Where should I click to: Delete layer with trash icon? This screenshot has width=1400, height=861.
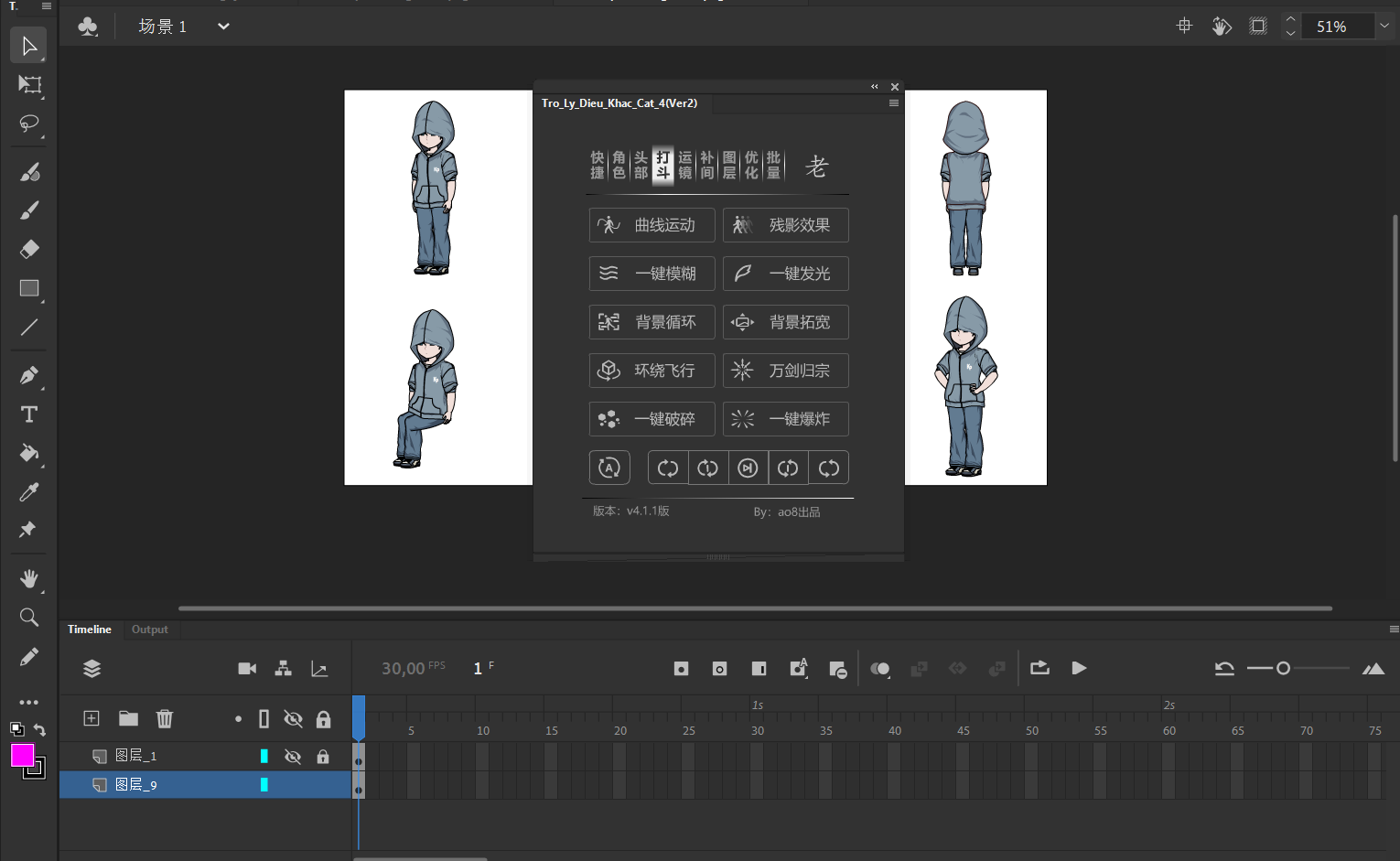click(x=165, y=718)
